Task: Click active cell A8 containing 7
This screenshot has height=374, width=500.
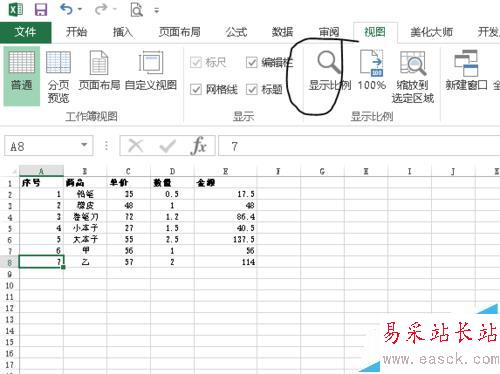Action: tap(41, 262)
